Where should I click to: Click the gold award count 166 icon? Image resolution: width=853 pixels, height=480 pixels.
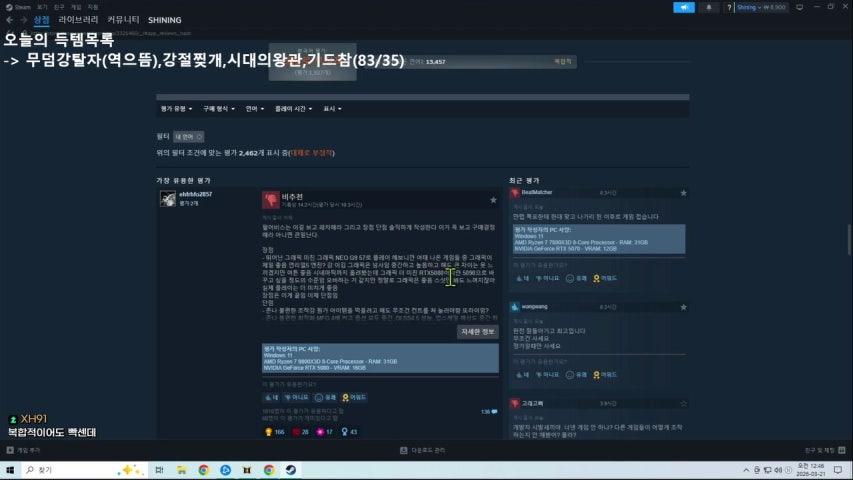tap(268, 432)
